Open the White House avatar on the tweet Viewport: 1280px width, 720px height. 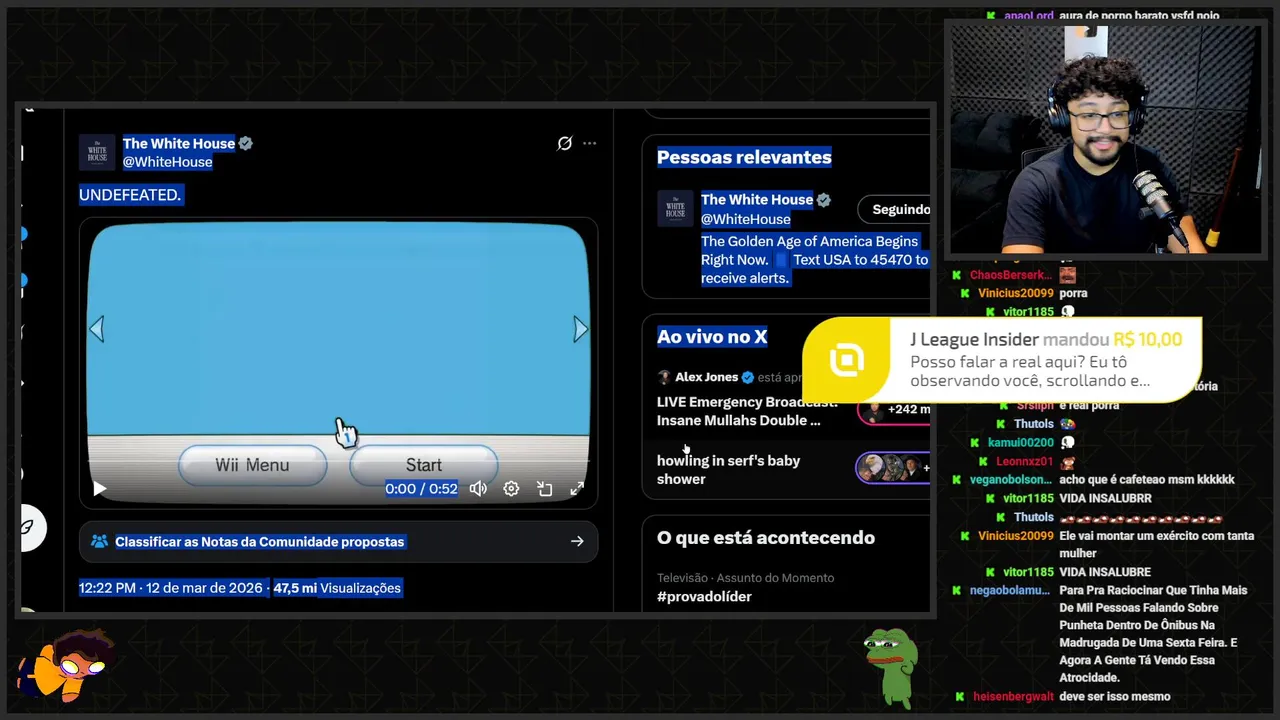pyautogui.click(x=97, y=152)
